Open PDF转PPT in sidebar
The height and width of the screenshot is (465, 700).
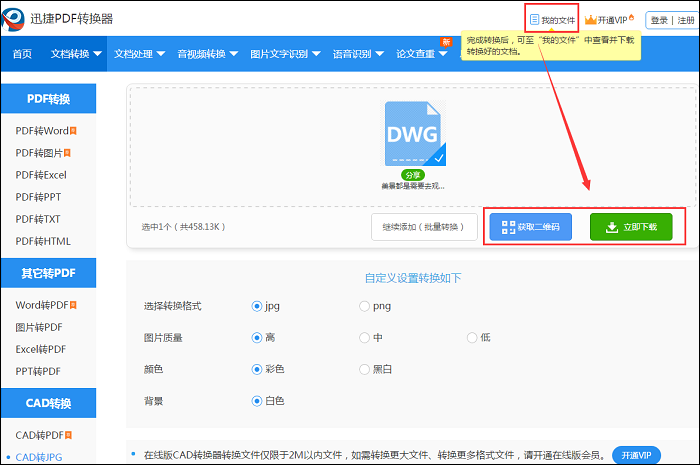click(x=38, y=197)
